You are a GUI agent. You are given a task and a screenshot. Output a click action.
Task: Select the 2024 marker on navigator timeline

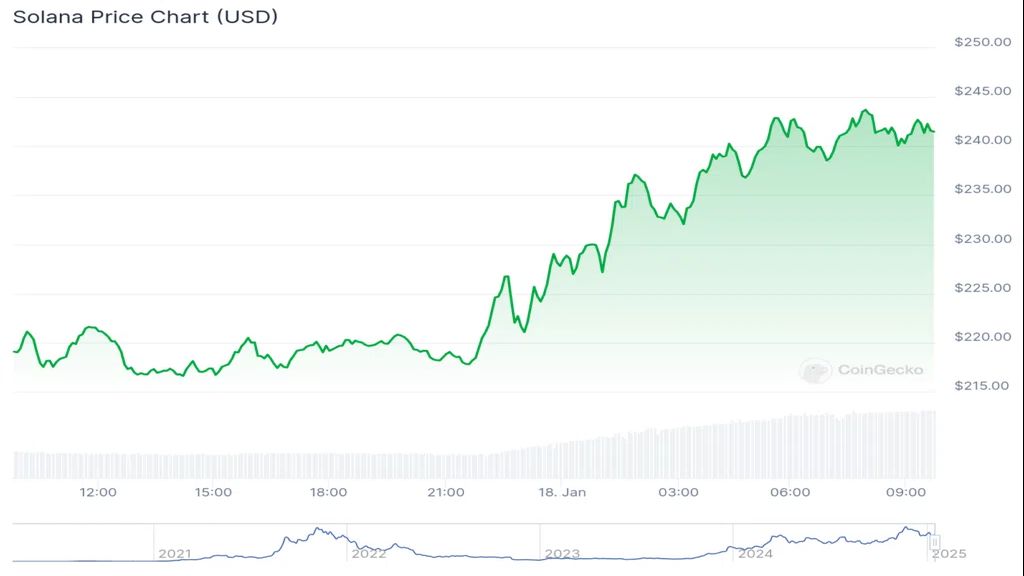pyautogui.click(x=756, y=554)
